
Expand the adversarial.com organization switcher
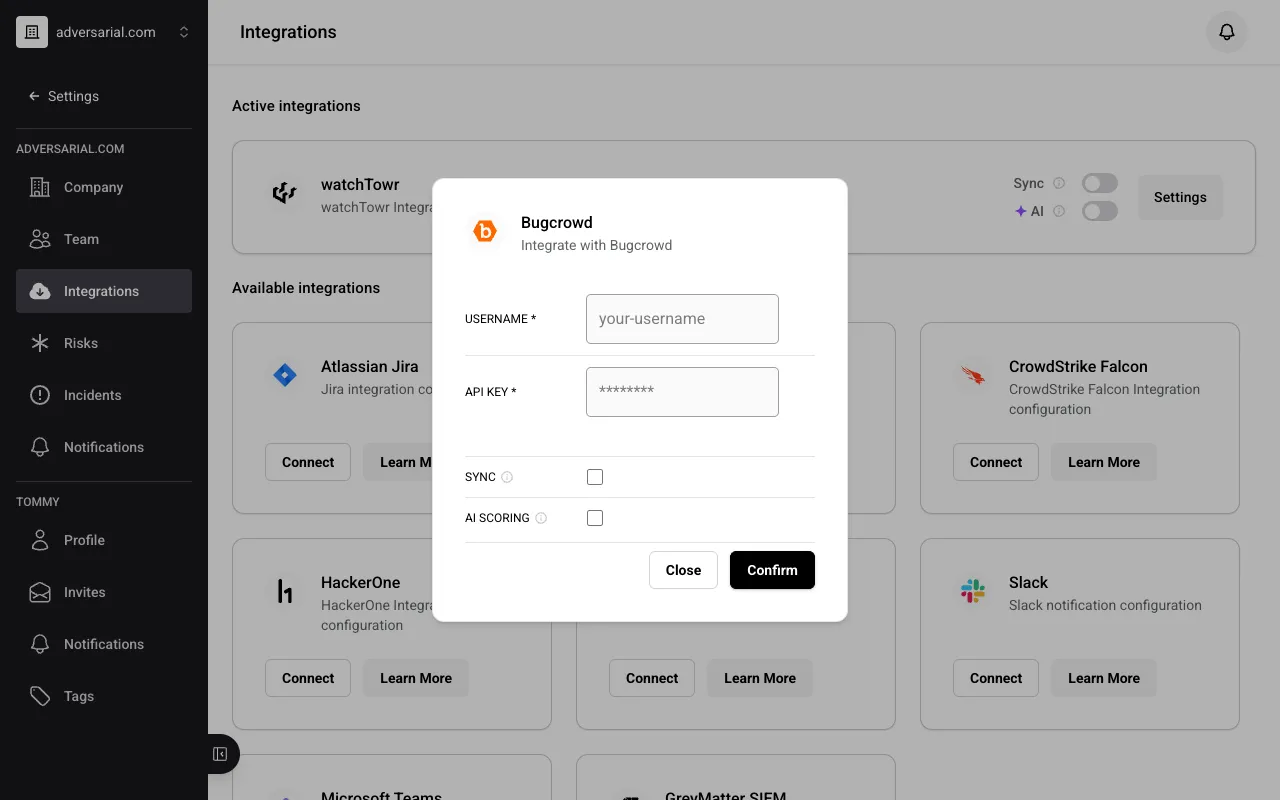(x=184, y=32)
